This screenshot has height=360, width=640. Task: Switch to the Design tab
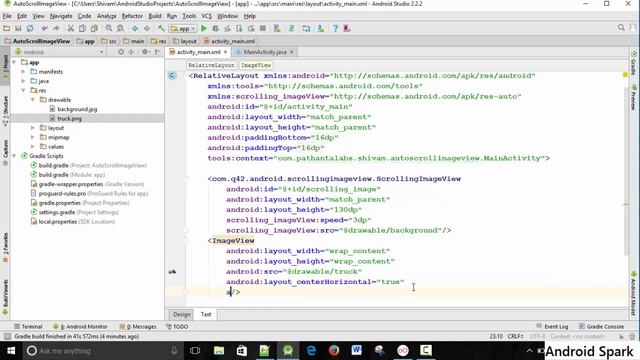click(182, 314)
